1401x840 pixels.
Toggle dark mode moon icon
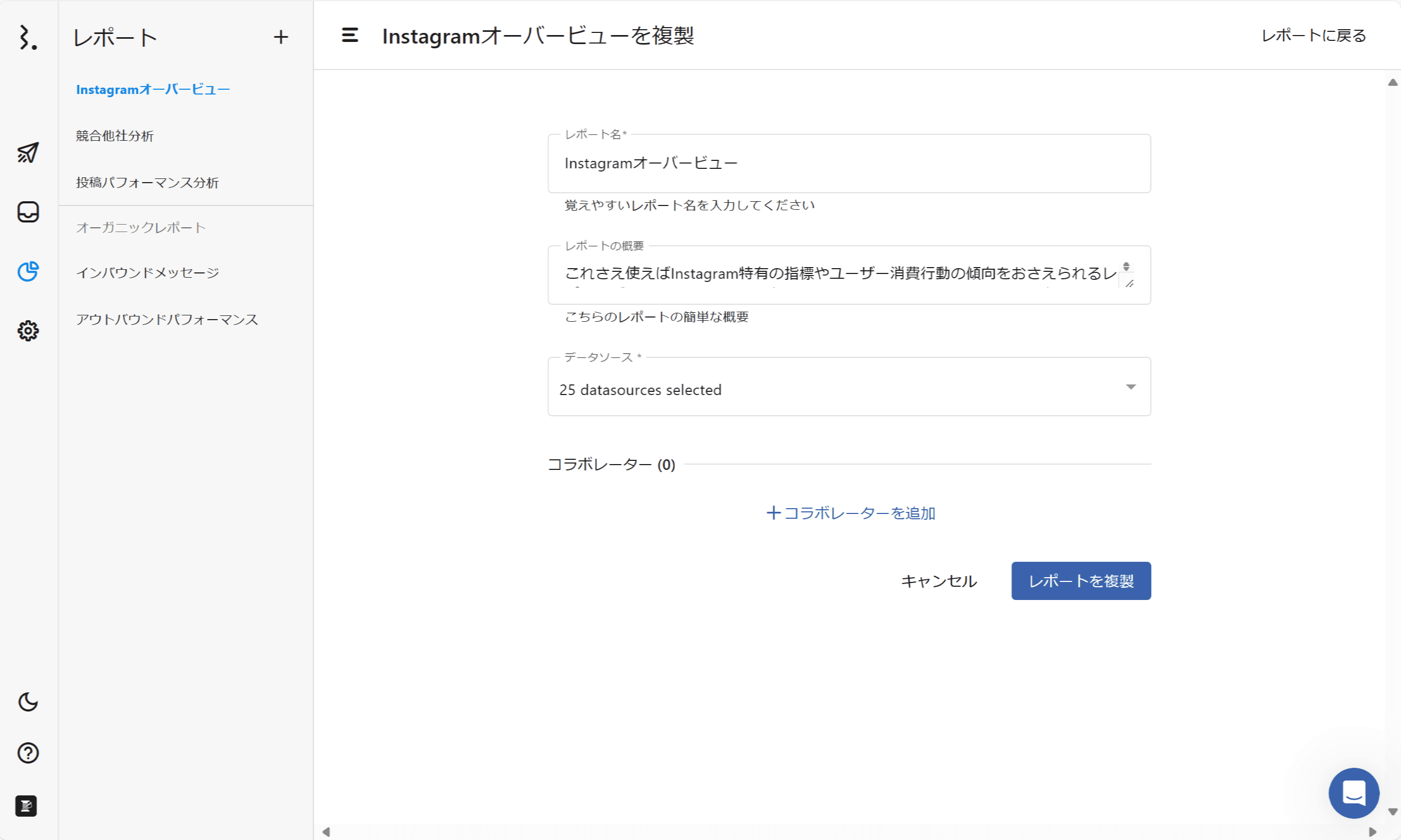pyautogui.click(x=28, y=702)
